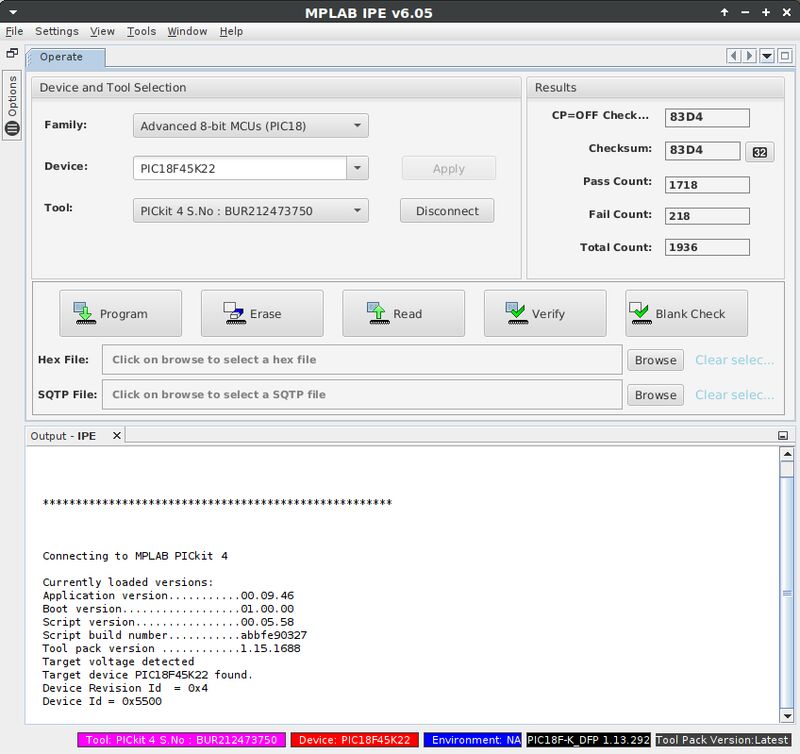Minimize the Output panel
800x754 pixels.
783,436
